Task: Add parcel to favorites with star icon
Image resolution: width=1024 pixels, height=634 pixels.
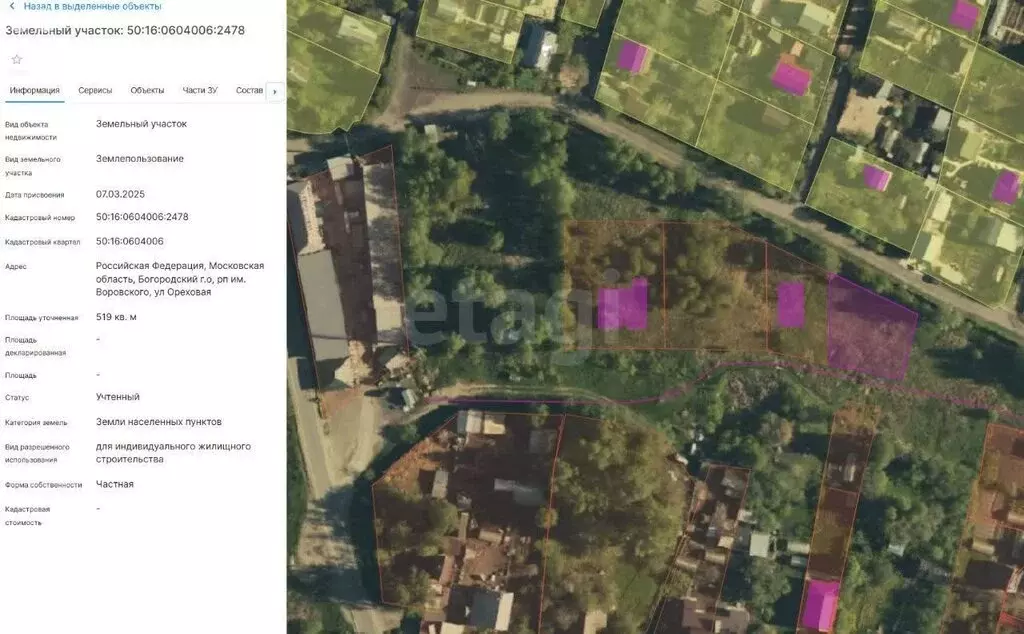Action: click(17, 59)
